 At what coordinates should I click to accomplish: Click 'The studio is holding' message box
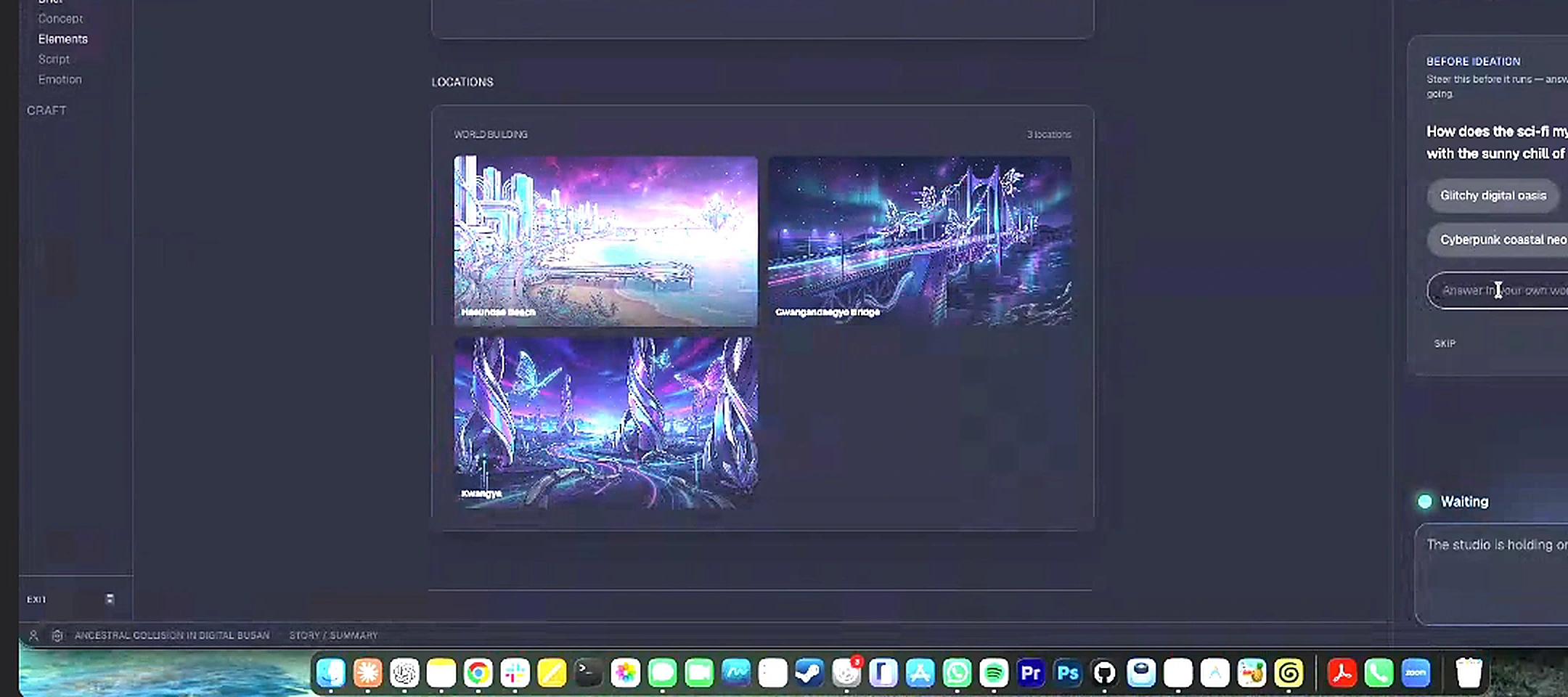coord(1492,574)
